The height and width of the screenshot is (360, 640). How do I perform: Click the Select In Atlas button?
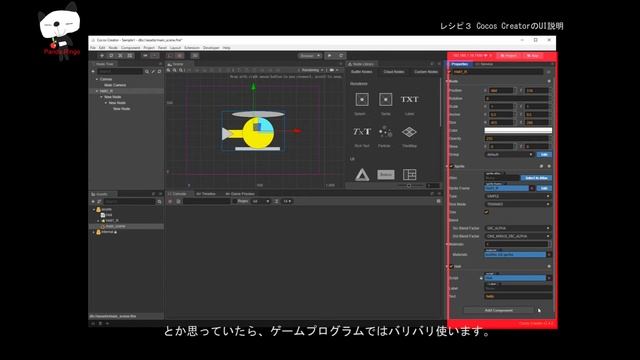[x=536, y=178]
